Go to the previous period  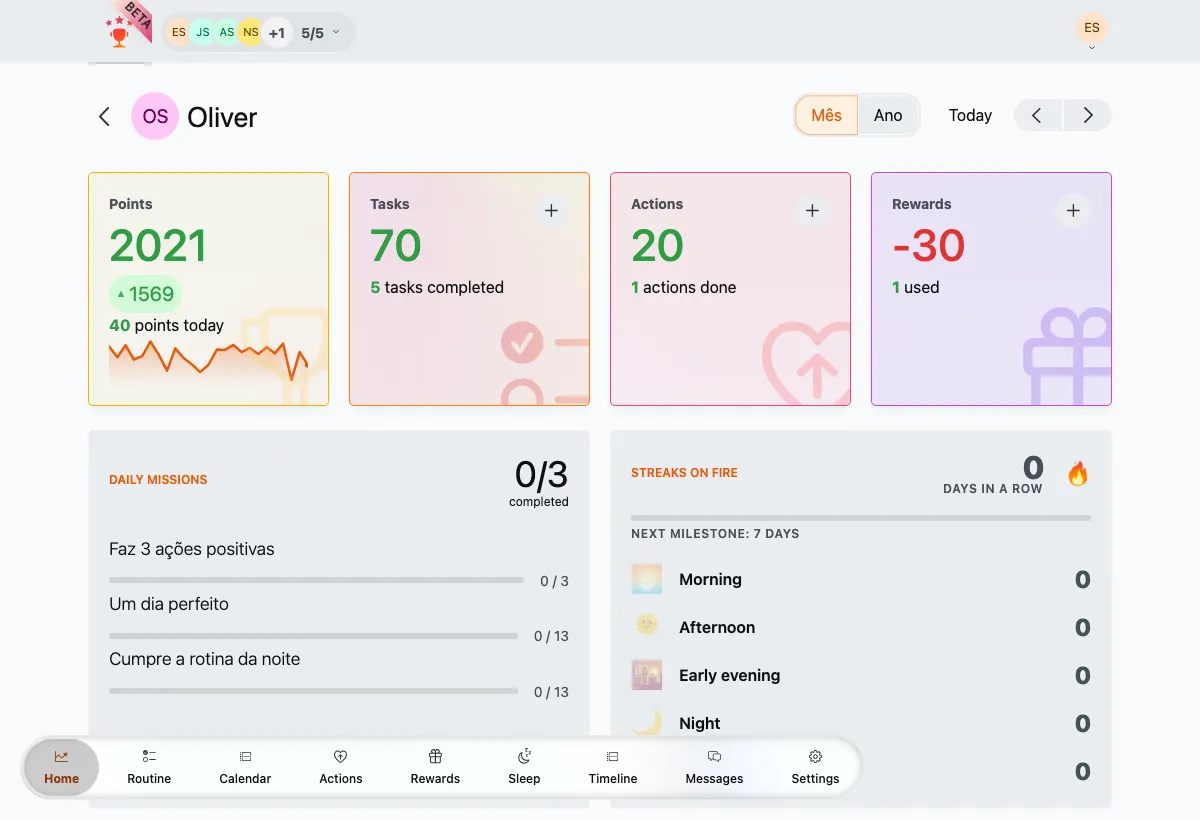tap(1038, 115)
